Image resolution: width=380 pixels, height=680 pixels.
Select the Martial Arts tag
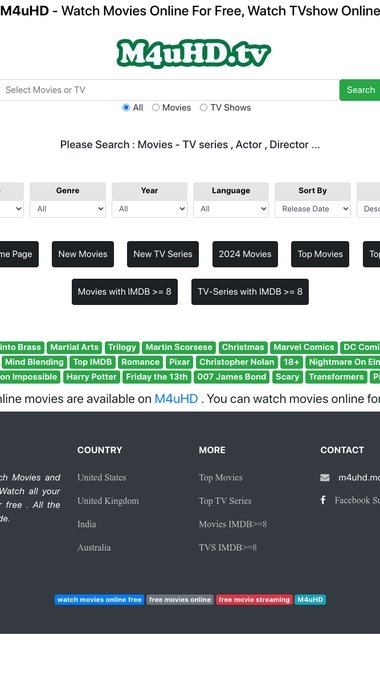coord(74,347)
